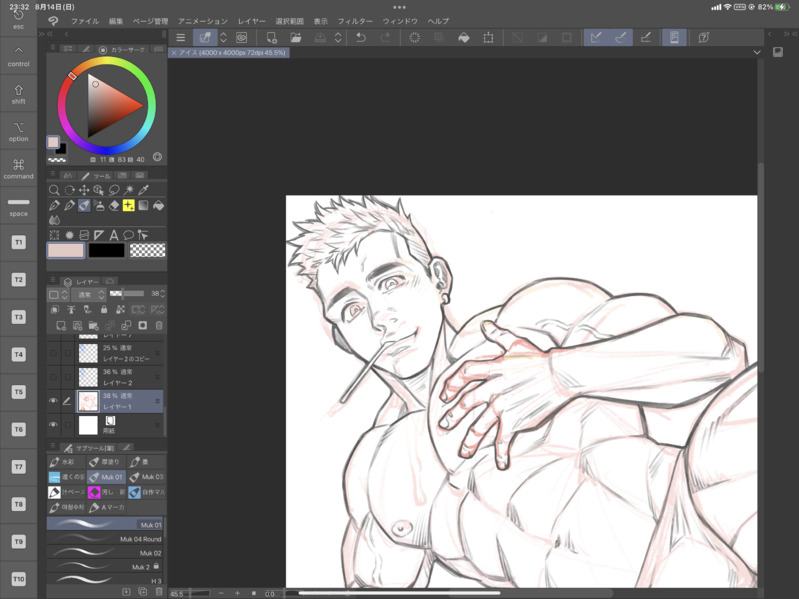
Task: Click the Undo arrow in the command bar
Action: click(x=361, y=38)
